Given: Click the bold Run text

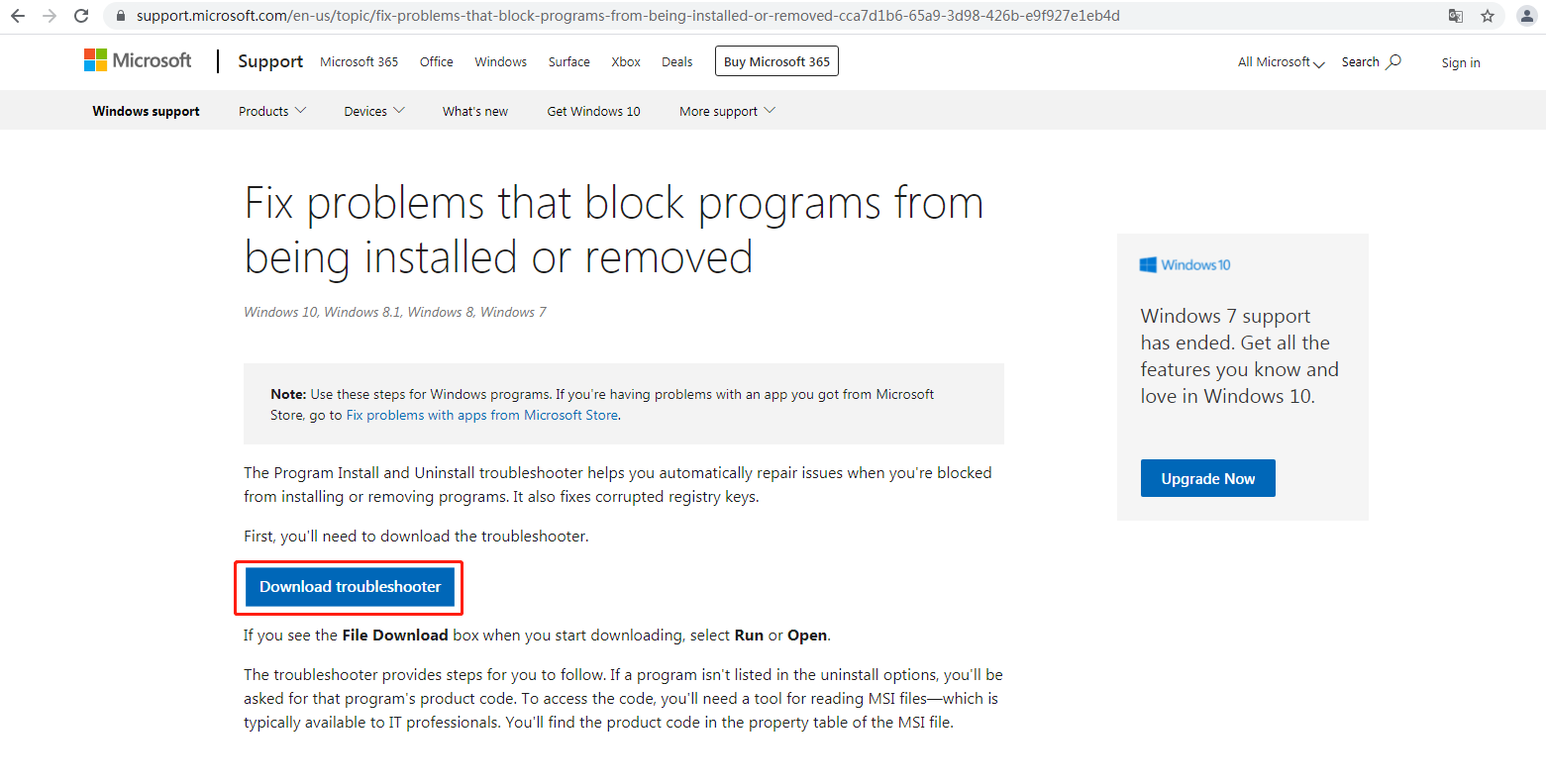Looking at the screenshot, I should coord(749,636).
